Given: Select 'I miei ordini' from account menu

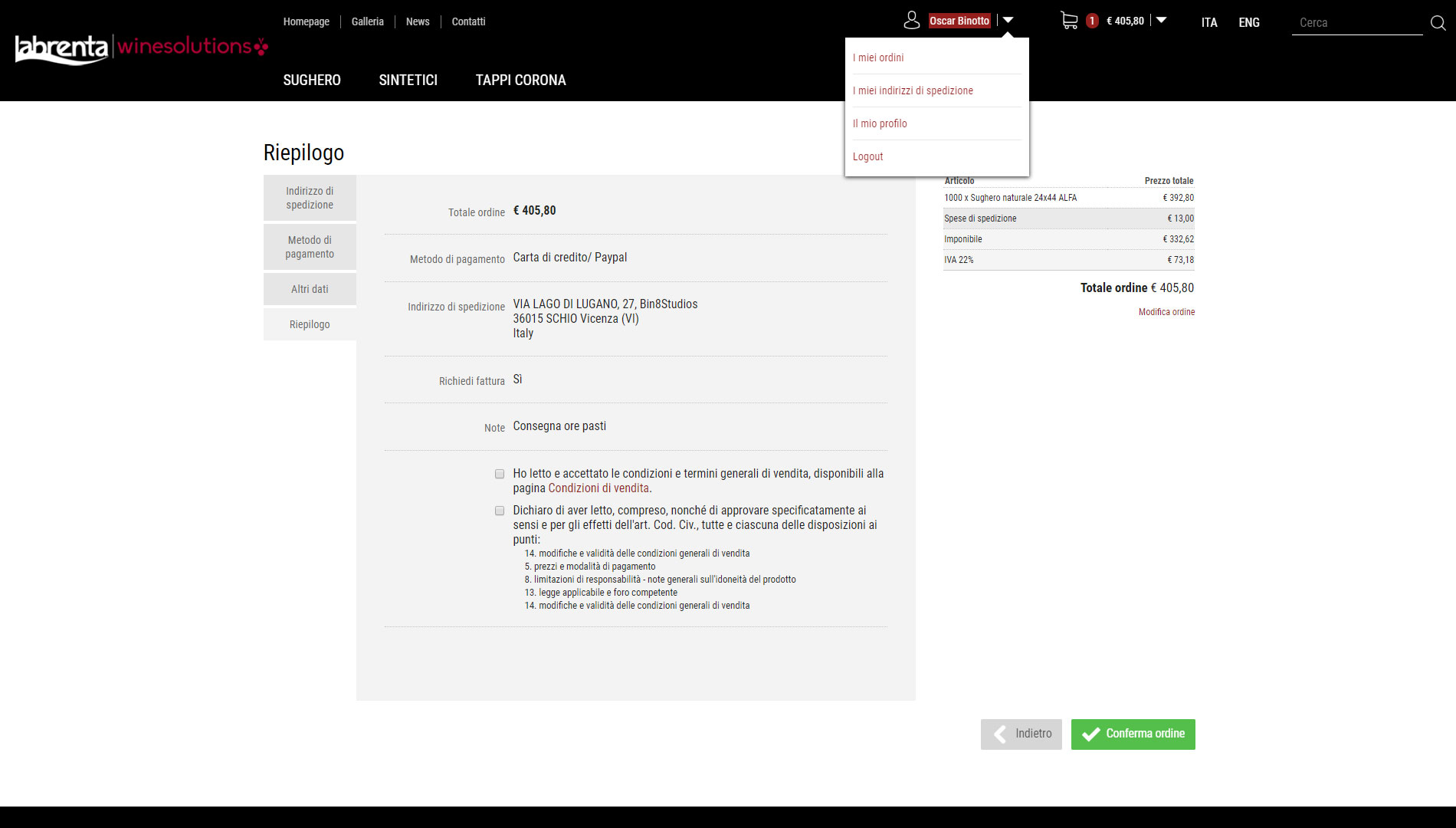Looking at the screenshot, I should point(878,58).
